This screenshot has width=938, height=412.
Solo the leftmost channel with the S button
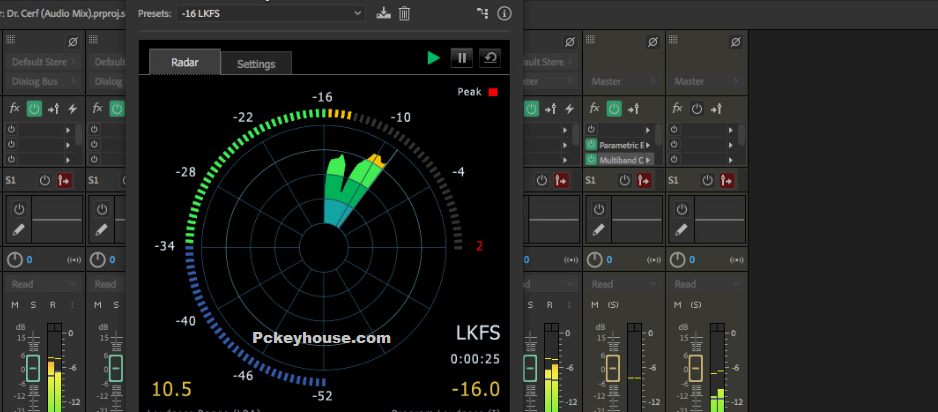pyautogui.click(x=34, y=305)
